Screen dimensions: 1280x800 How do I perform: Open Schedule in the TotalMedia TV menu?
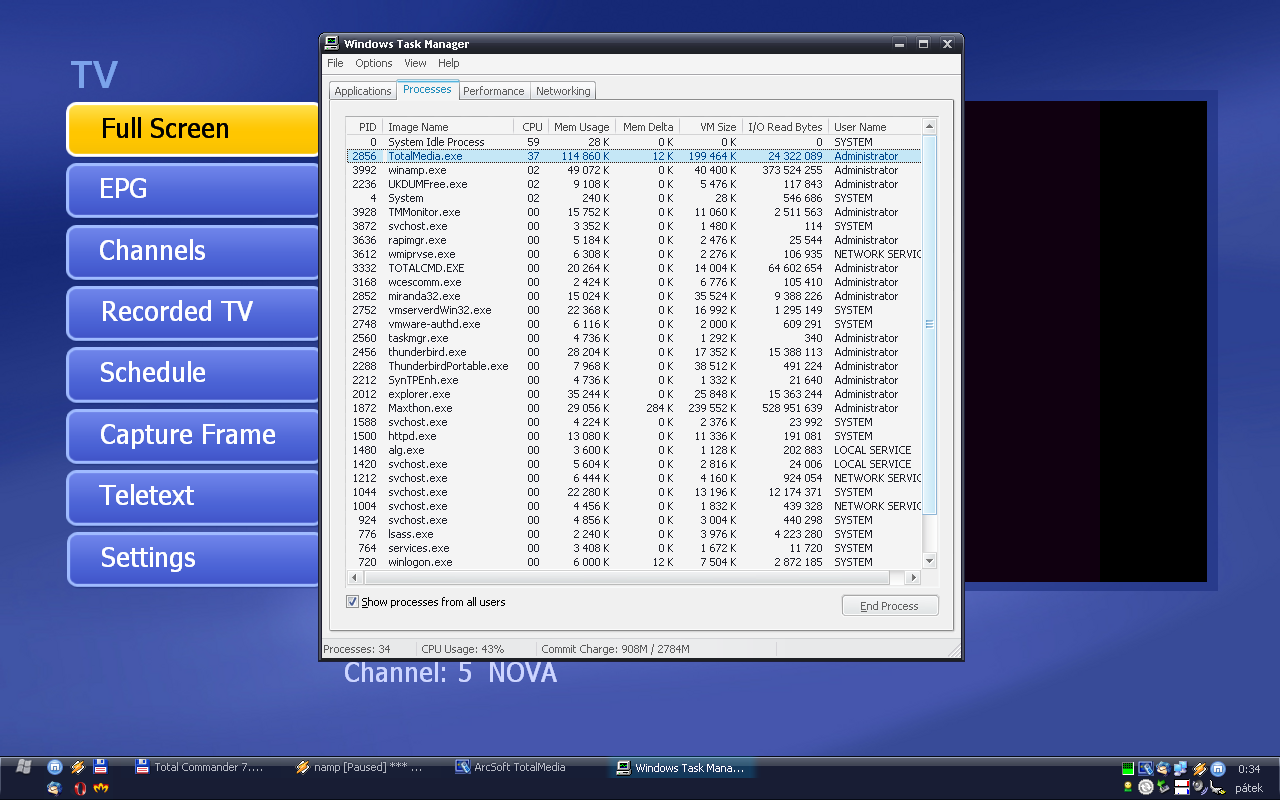click(192, 373)
